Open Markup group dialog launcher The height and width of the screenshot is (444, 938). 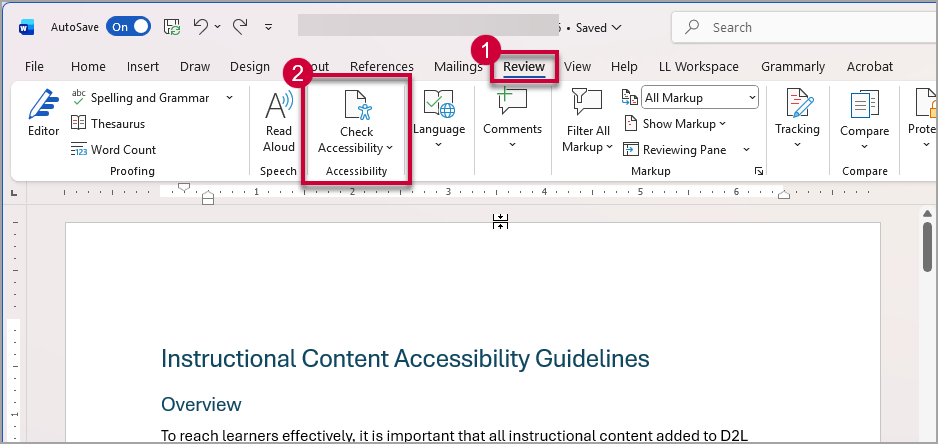(759, 171)
